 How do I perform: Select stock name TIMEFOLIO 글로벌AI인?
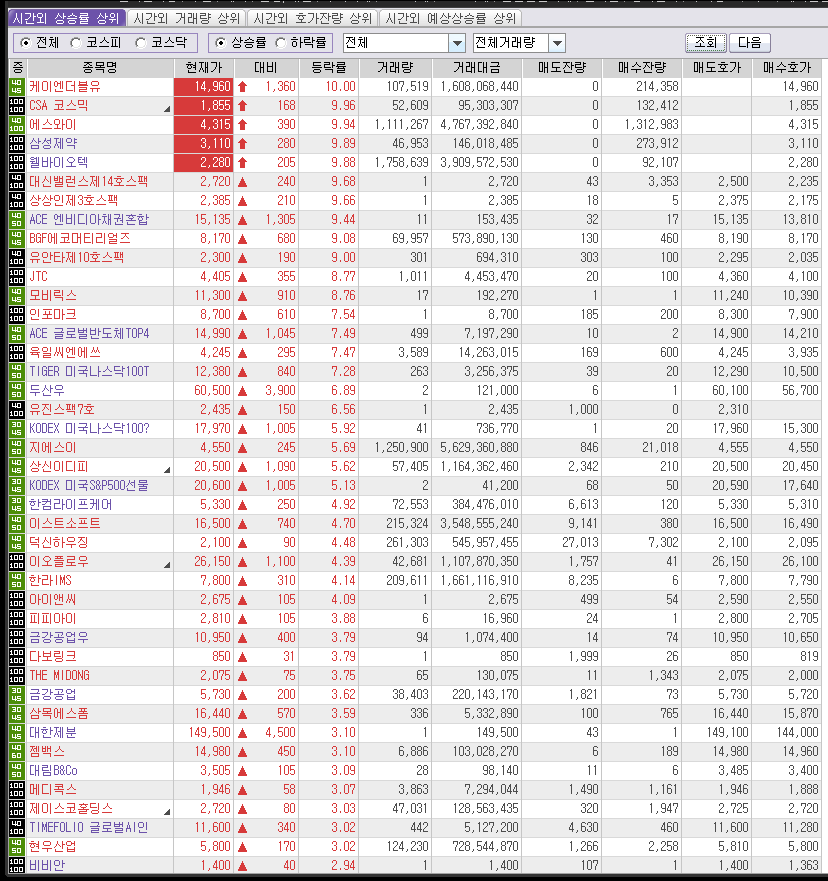tap(89, 828)
